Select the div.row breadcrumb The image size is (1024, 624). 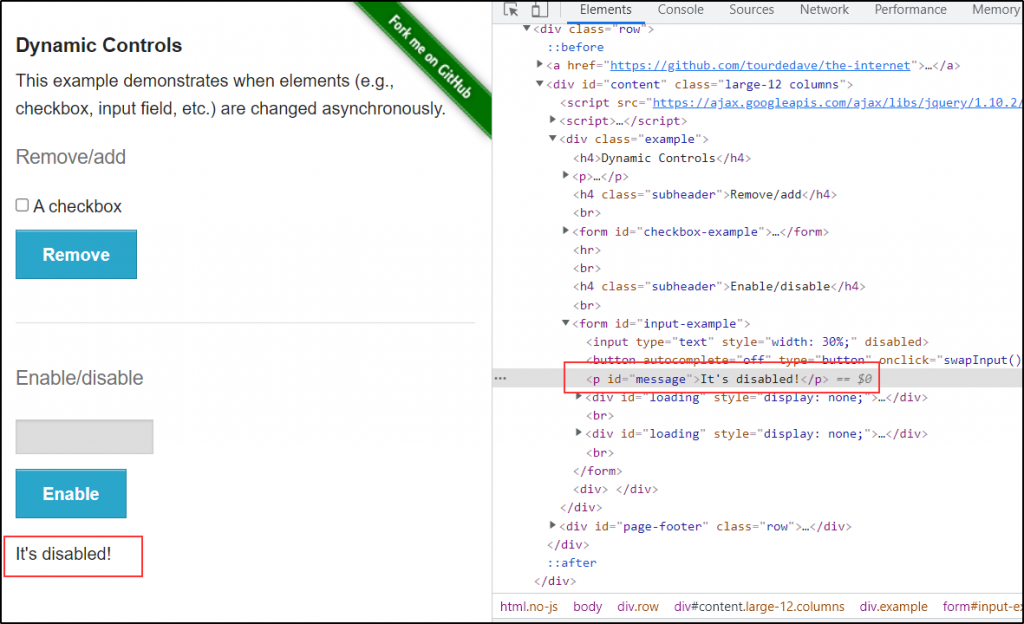pyautogui.click(x=638, y=606)
